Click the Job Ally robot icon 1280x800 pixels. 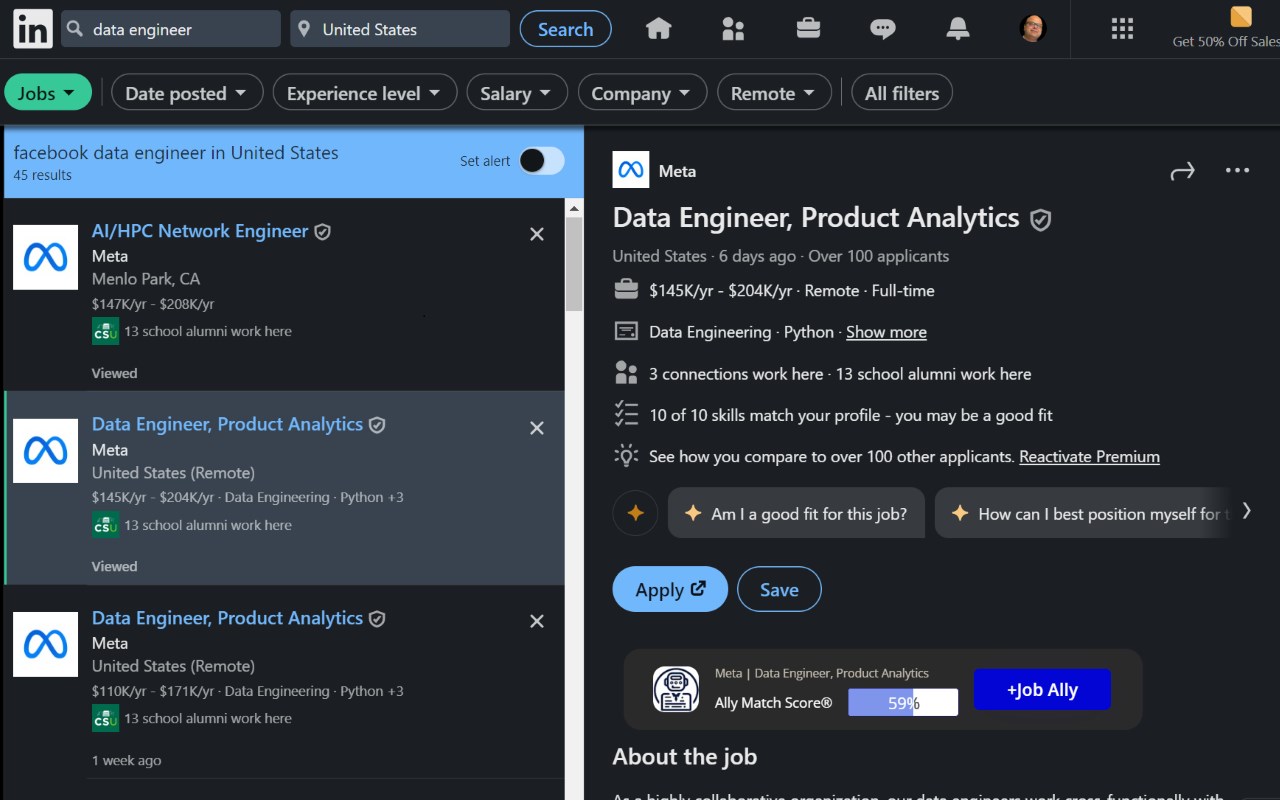point(676,689)
